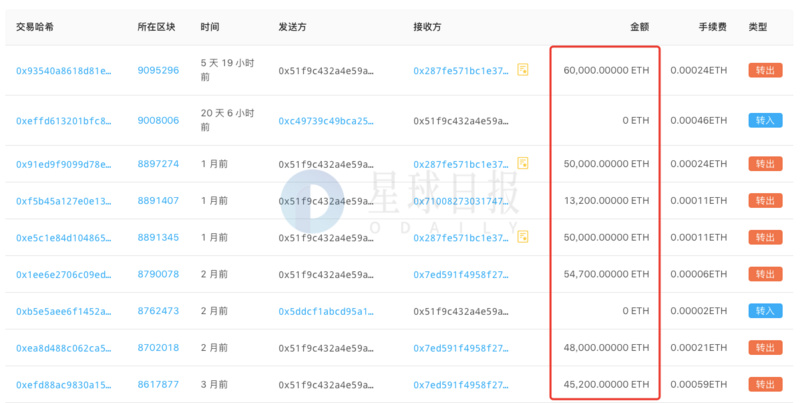View block 8891345
The image size is (800, 403).
click(158, 237)
